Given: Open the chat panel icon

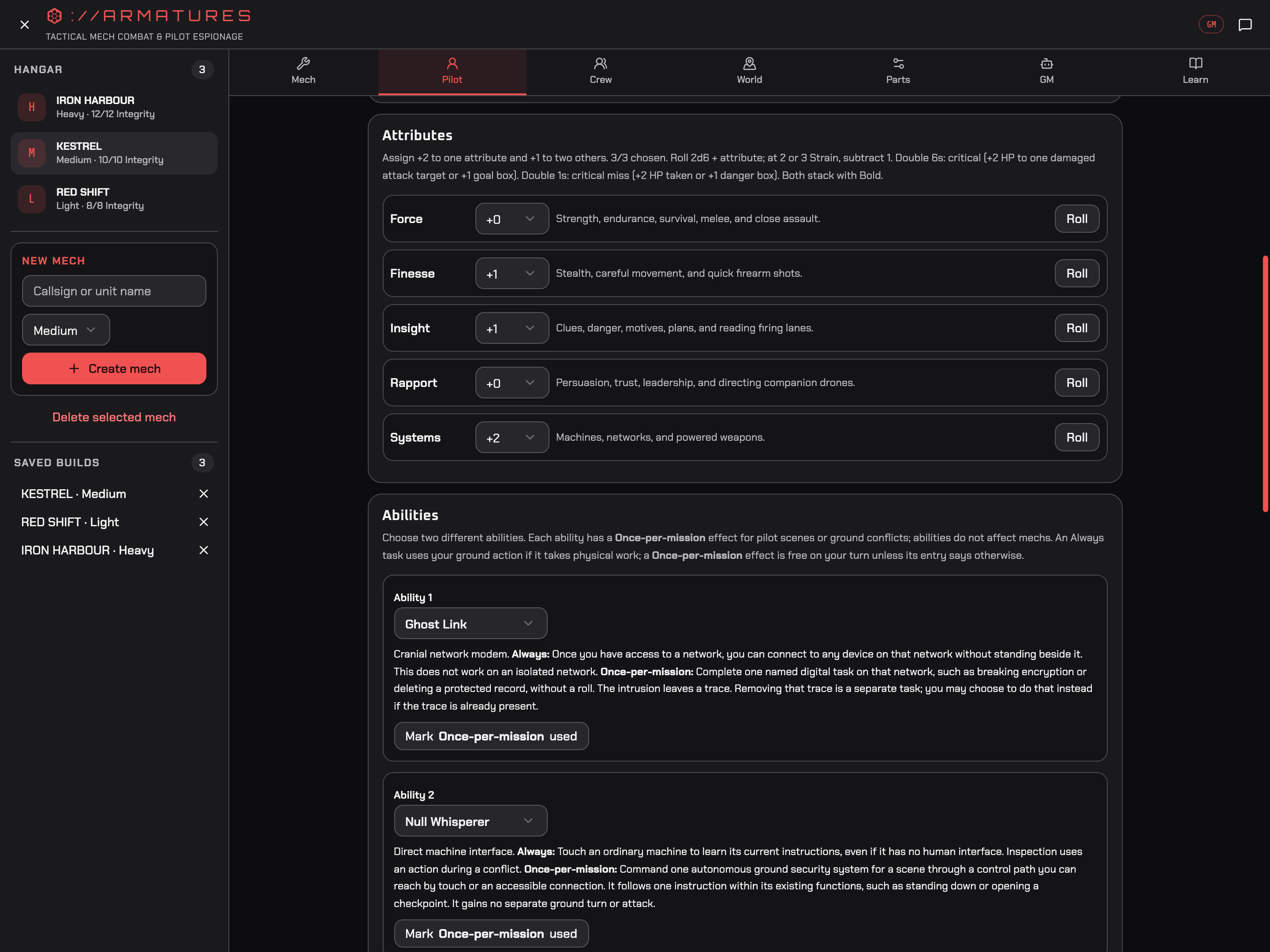Looking at the screenshot, I should click(1245, 25).
